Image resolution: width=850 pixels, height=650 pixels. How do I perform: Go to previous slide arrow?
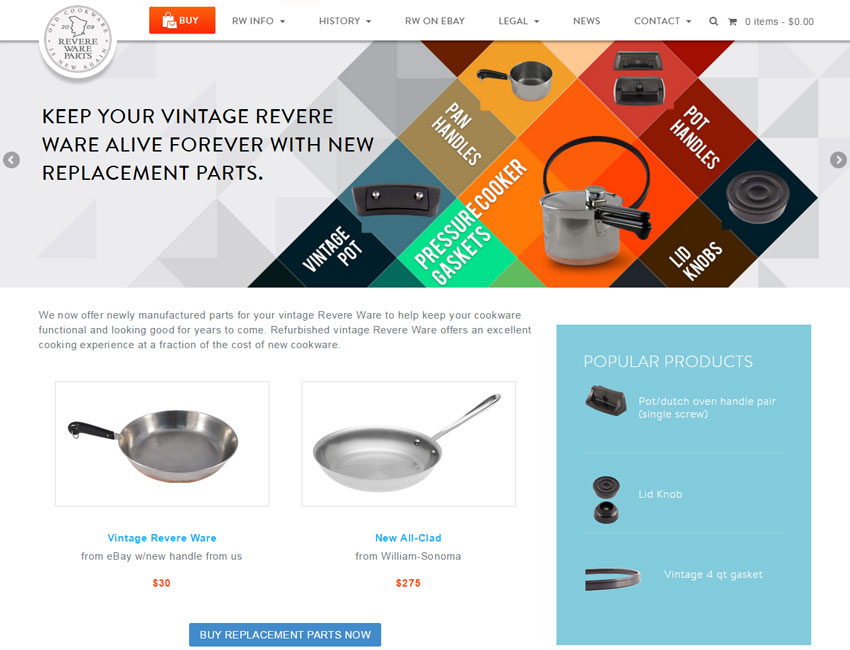click(x=11, y=160)
